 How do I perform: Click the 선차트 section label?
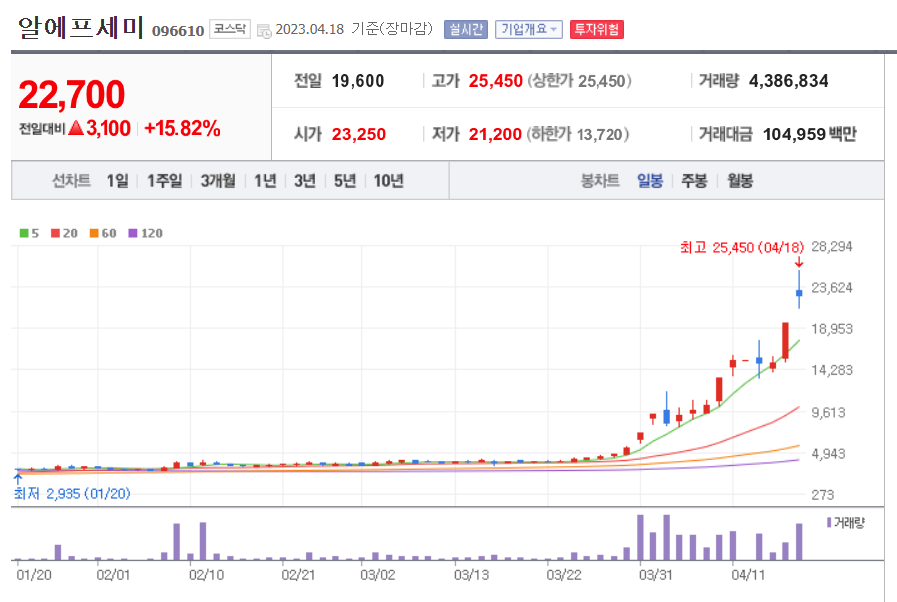72,181
